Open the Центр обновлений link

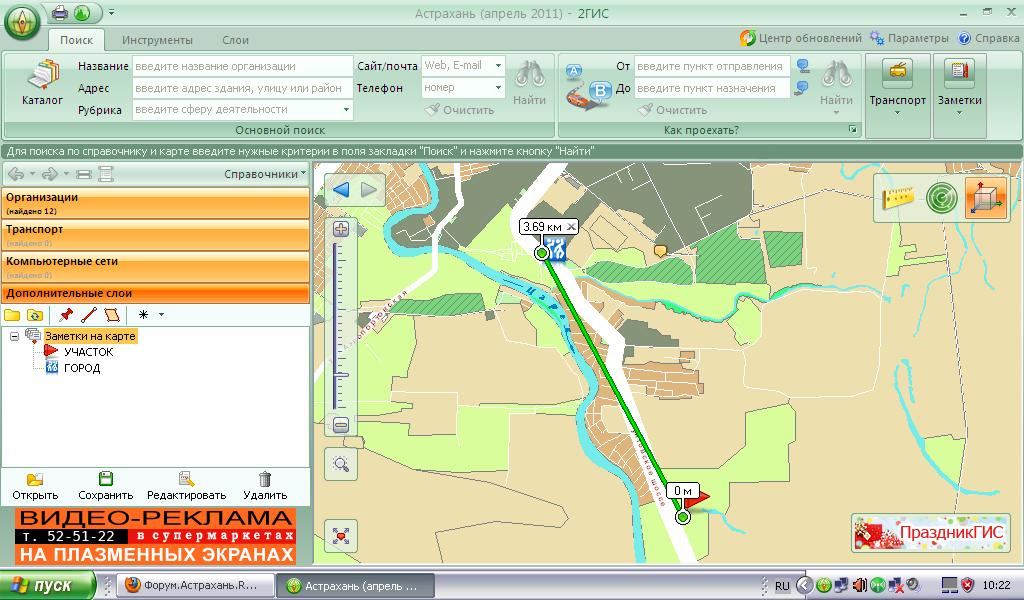click(800, 38)
